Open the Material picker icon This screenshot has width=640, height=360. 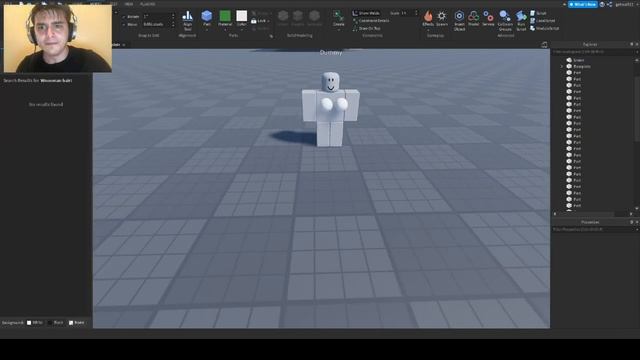225,16
